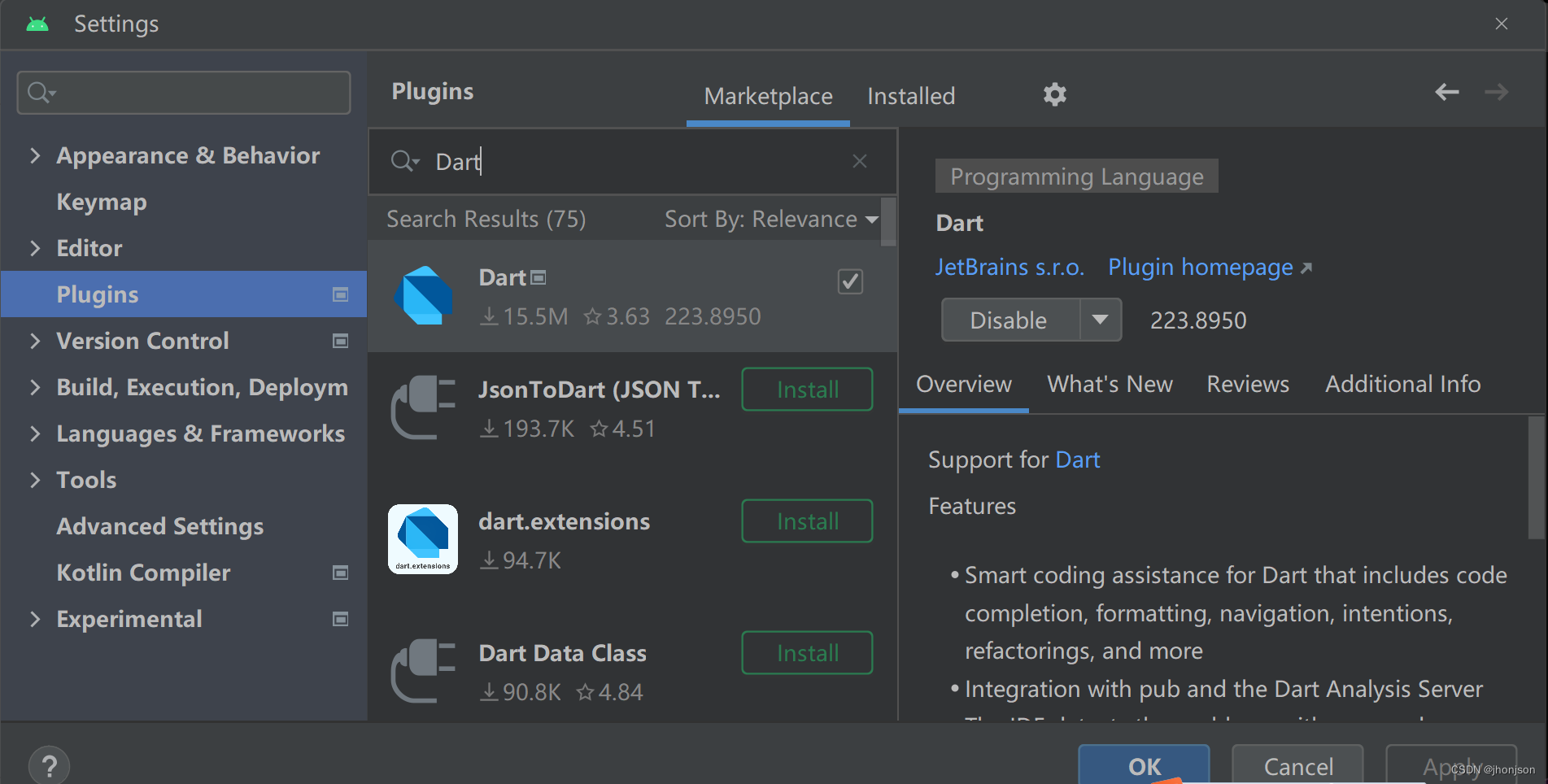Open the help question mark button
The height and width of the screenshot is (784, 1548).
tap(49, 765)
